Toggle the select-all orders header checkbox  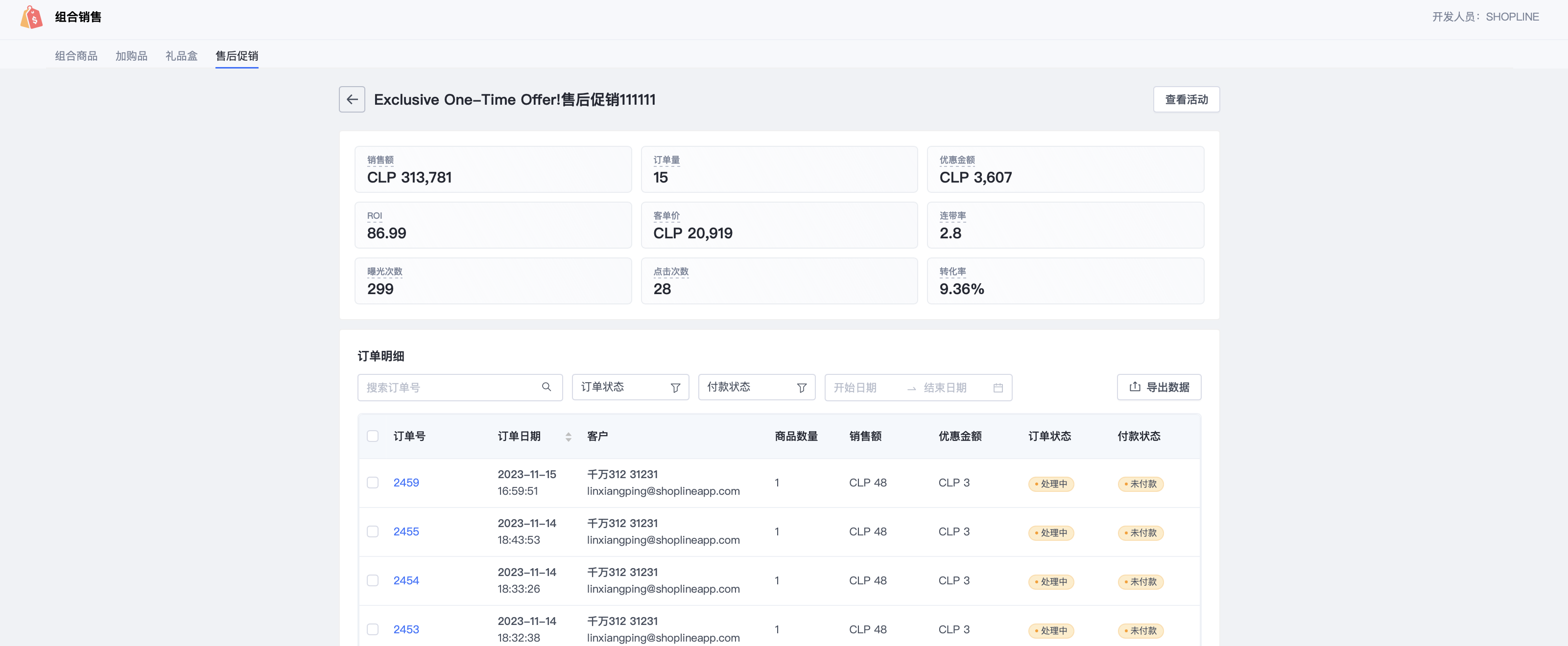(373, 436)
